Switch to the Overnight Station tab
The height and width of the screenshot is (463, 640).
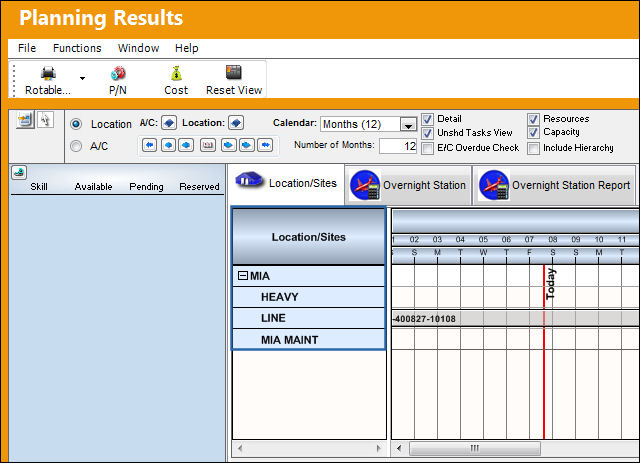(x=408, y=185)
